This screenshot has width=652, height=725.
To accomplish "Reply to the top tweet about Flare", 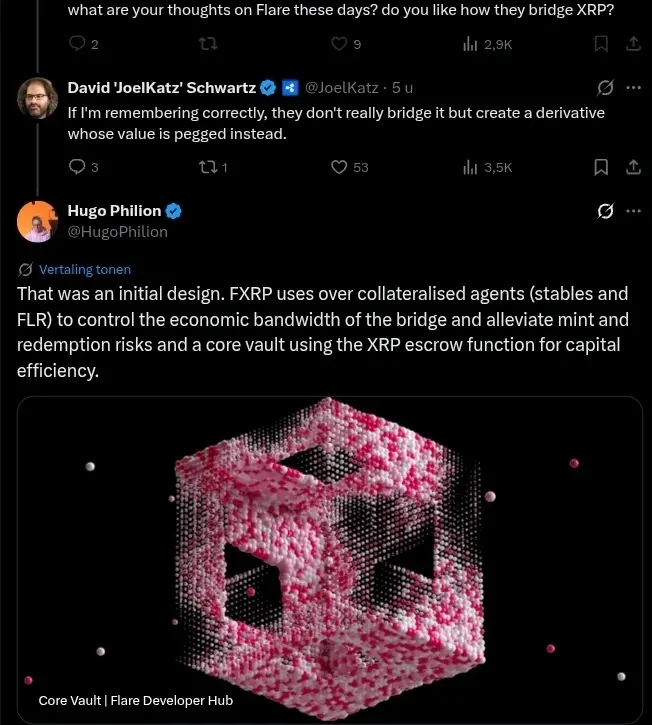I will pyautogui.click(x=84, y=44).
